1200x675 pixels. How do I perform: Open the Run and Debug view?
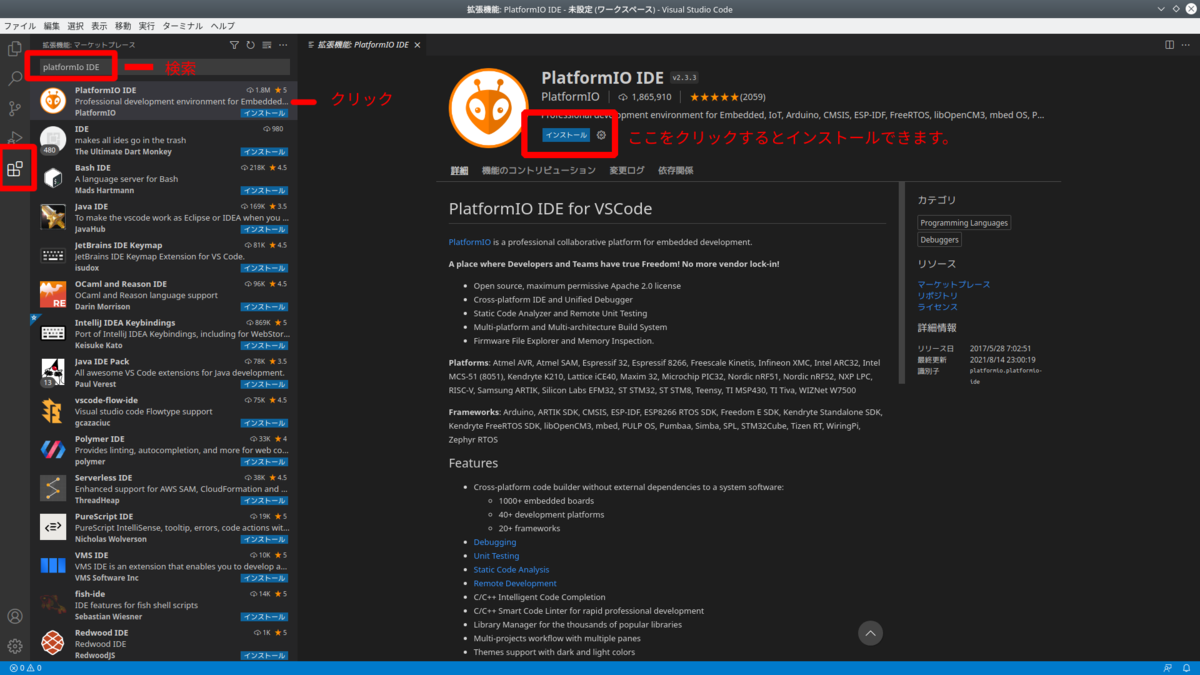(15, 137)
